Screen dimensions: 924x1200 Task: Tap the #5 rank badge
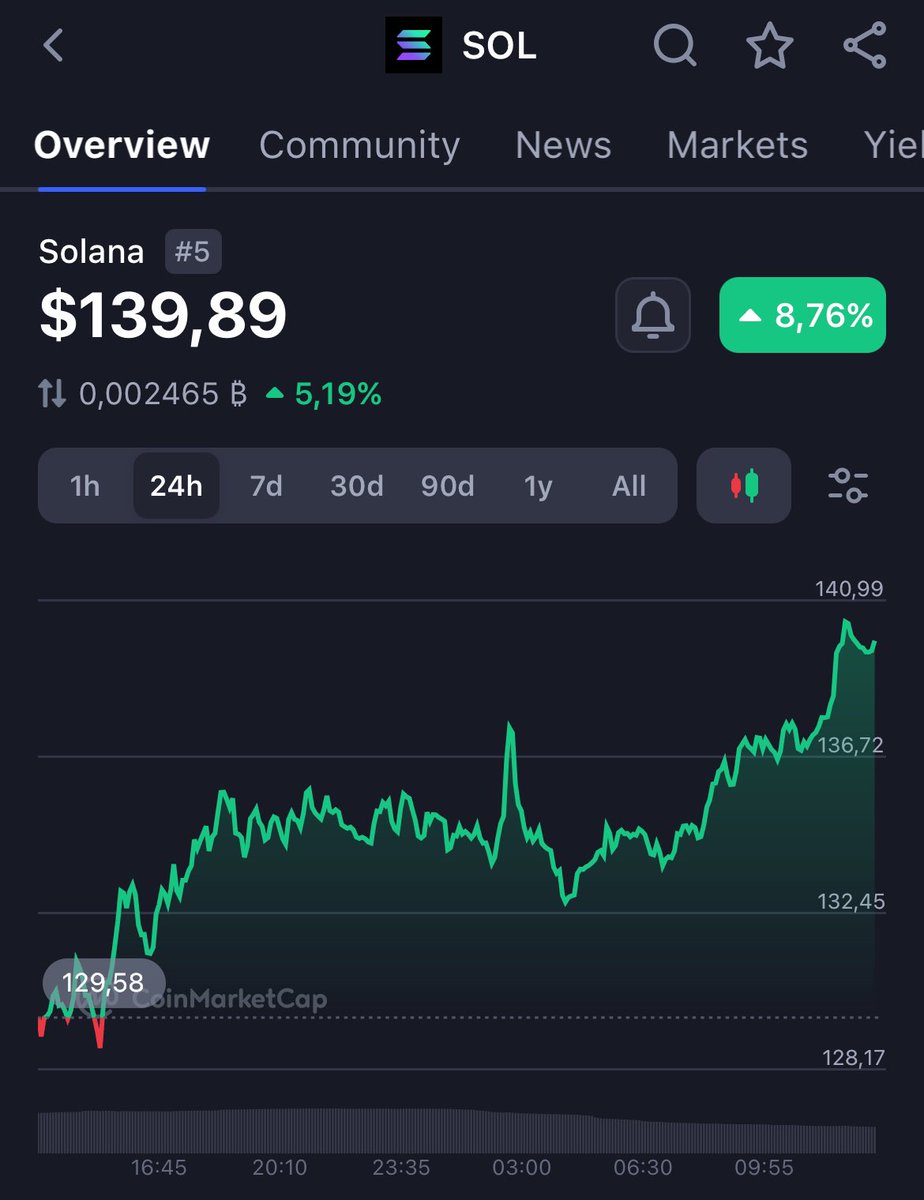(192, 252)
